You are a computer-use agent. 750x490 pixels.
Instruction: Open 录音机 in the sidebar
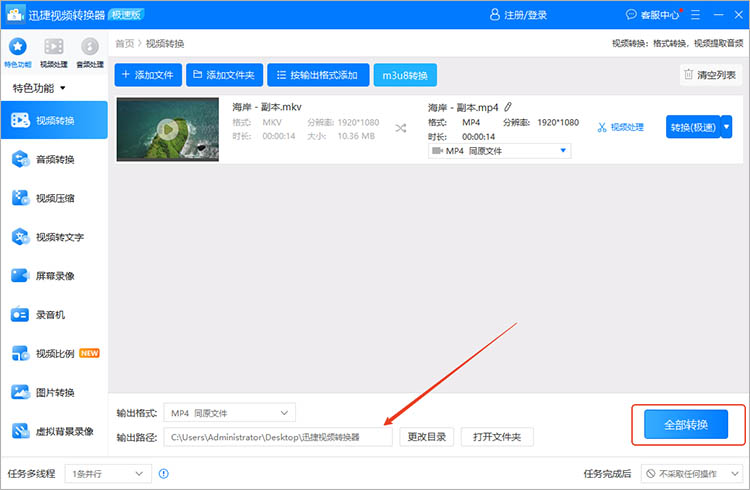coord(54,315)
